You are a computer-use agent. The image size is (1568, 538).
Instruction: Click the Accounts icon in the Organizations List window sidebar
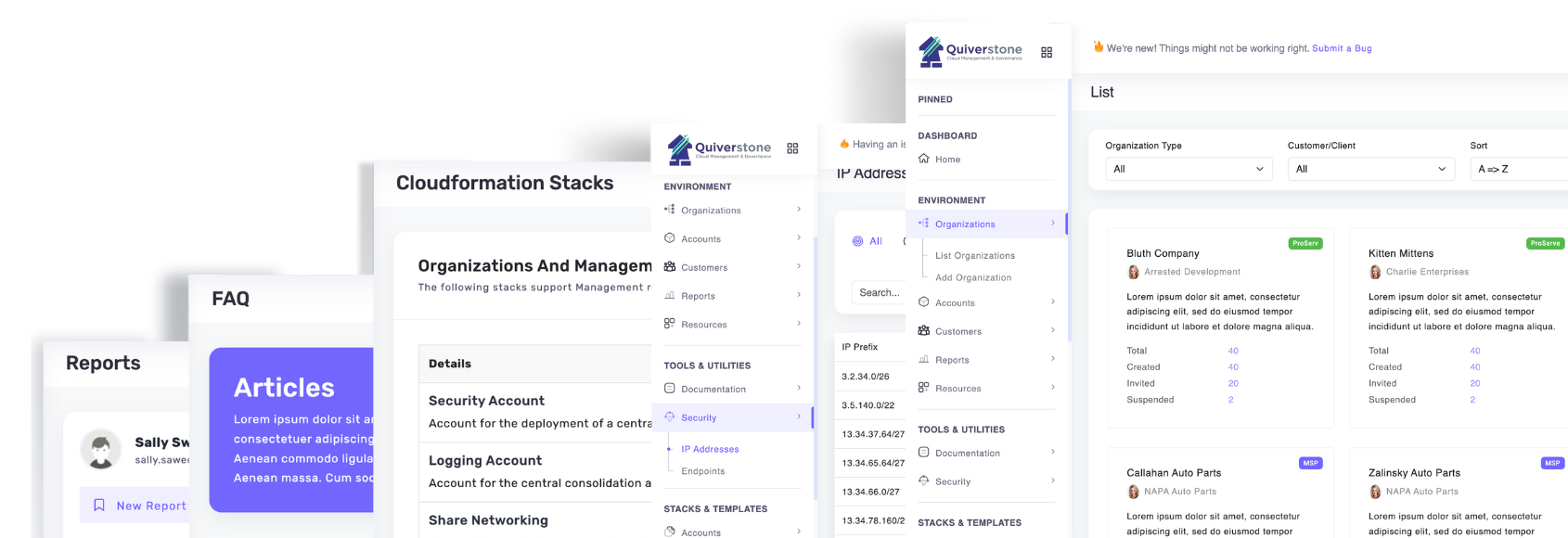[924, 302]
